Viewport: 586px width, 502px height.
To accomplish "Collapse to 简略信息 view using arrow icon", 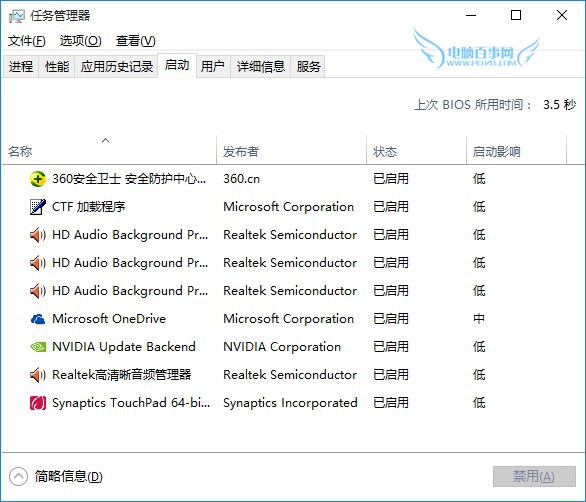I will point(18,476).
